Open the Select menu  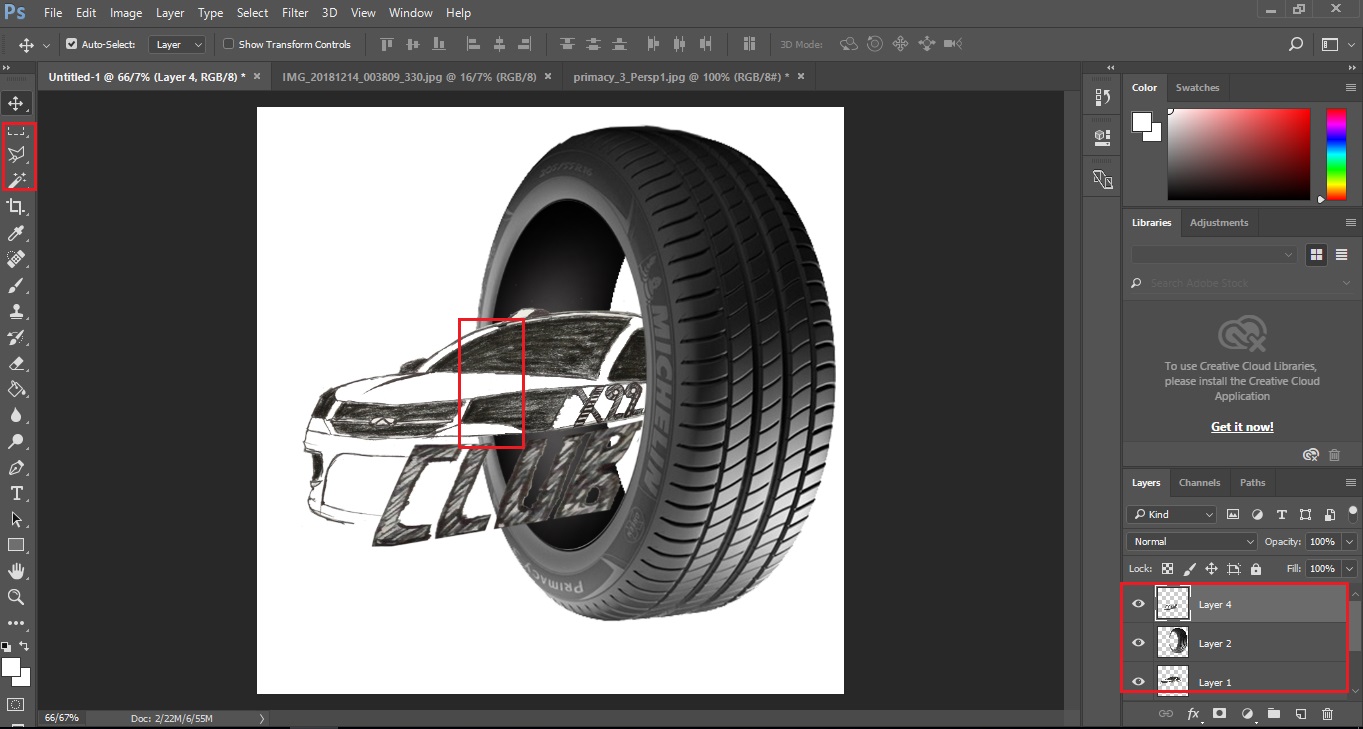pyautogui.click(x=252, y=13)
